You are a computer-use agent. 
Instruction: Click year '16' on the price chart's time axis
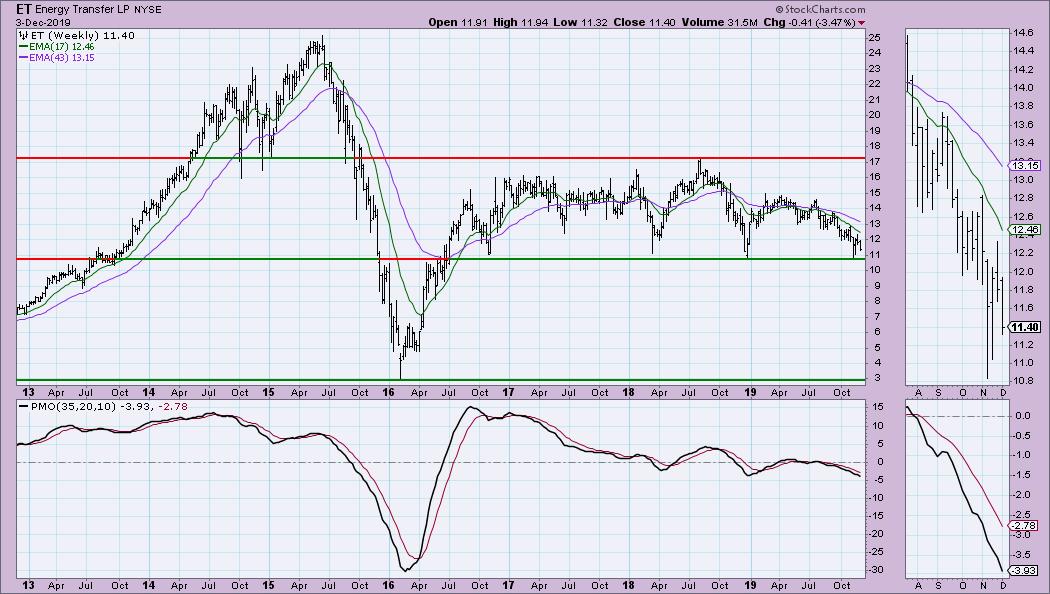(388, 392)
